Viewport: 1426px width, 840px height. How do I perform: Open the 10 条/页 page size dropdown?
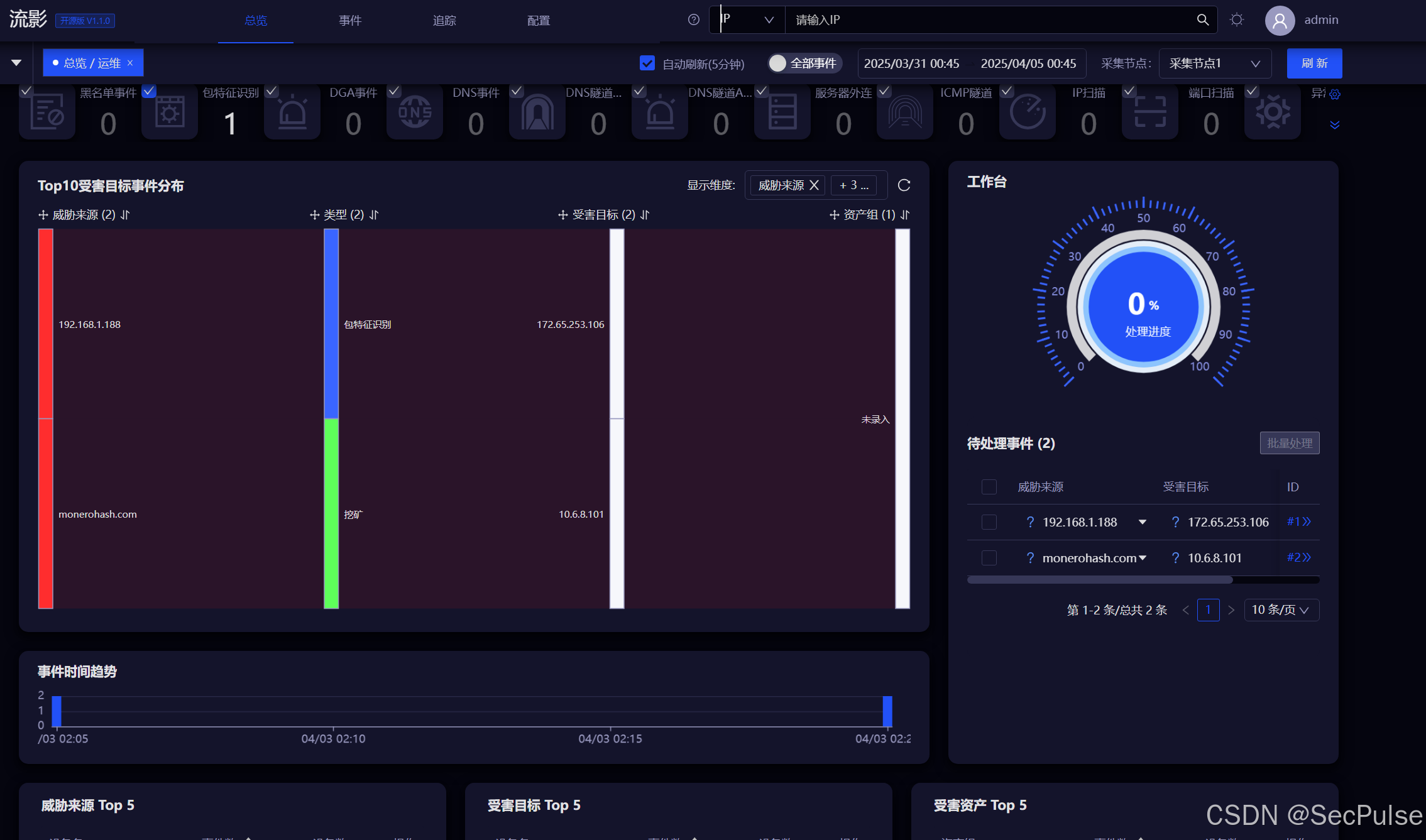tap(1281, 609)
